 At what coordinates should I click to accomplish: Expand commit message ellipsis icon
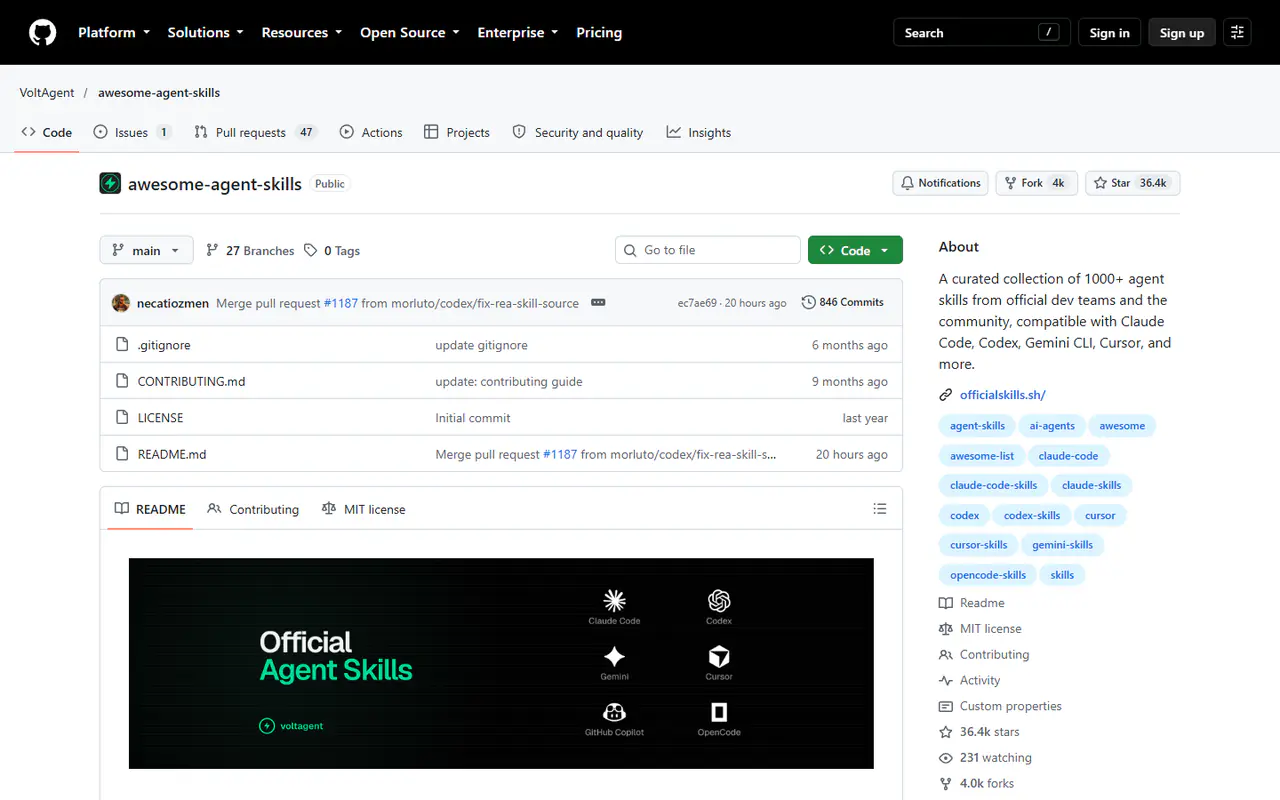(598, 302)
